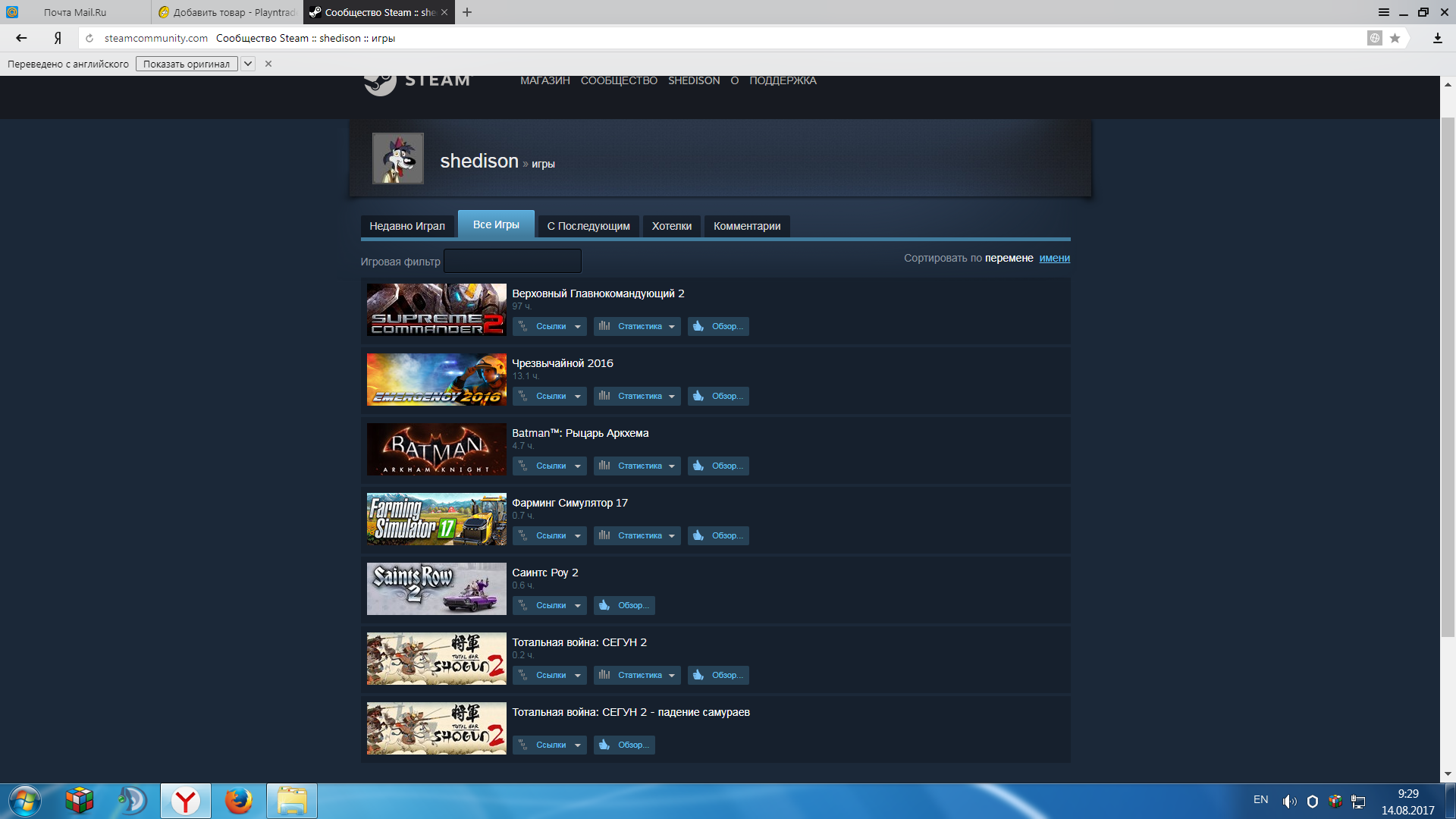Open browser downloads arrow icon
The height and width of the screenshot is (819, 1456).
click(x=1437, y=38)
